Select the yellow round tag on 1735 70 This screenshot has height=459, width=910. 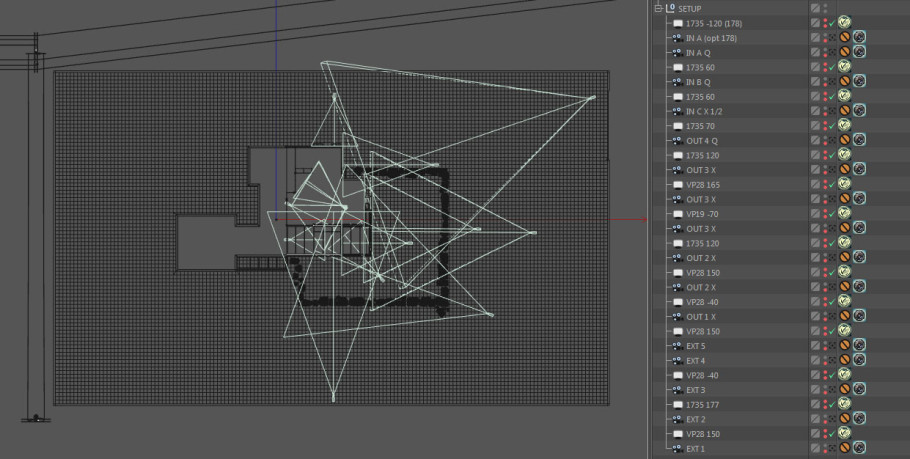point(844,125)
